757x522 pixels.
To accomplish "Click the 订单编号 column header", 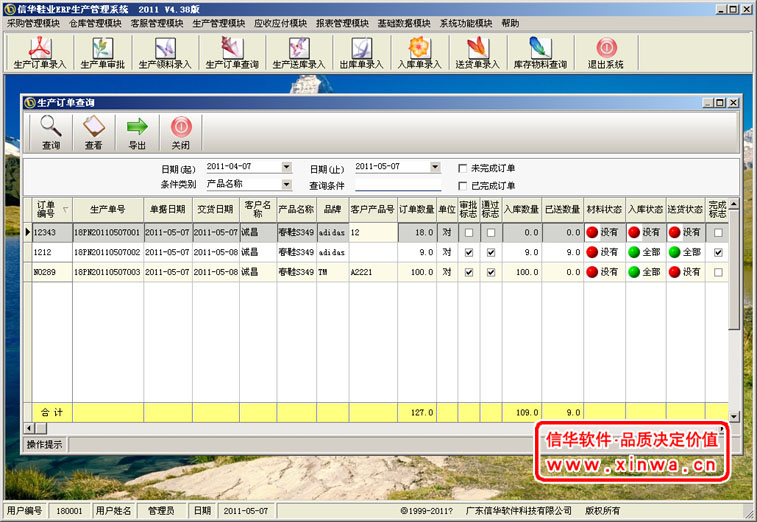I will tap(46, 209).
